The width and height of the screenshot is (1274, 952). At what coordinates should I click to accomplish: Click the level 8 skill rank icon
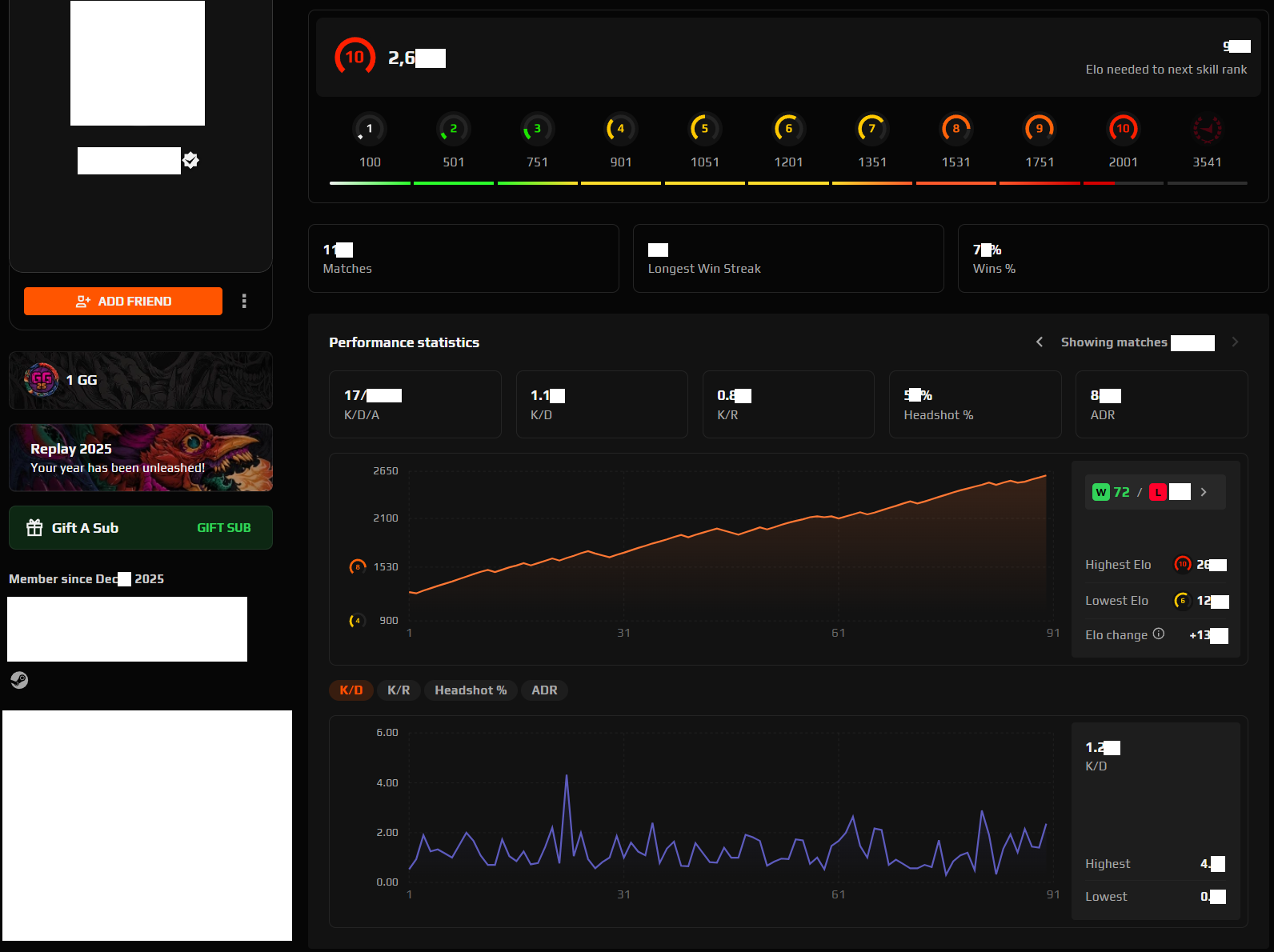[x=955, y=129]
